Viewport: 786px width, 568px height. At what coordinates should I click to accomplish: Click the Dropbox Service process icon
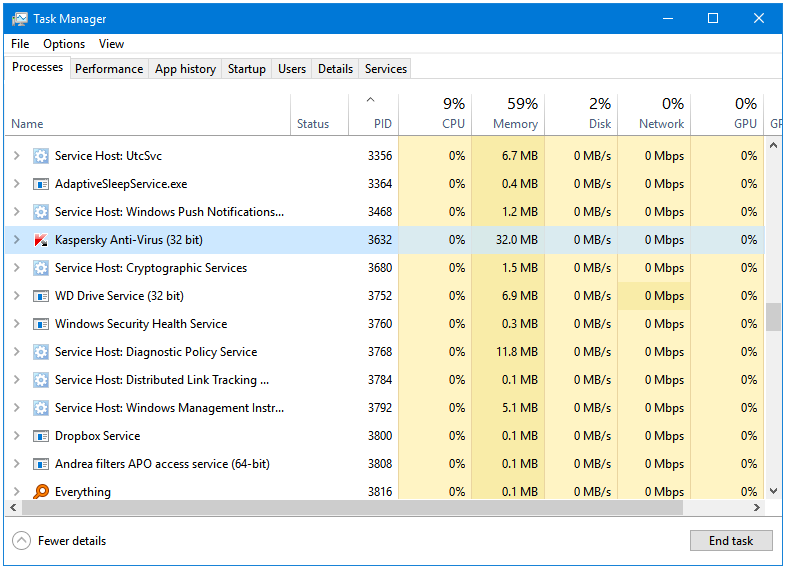(41, 436)
